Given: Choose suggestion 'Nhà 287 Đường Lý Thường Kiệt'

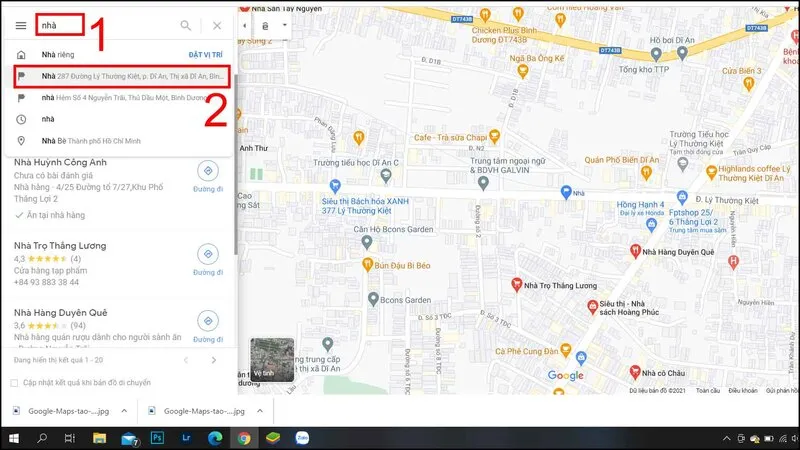Looking at the screenshot, I should 122,76.
